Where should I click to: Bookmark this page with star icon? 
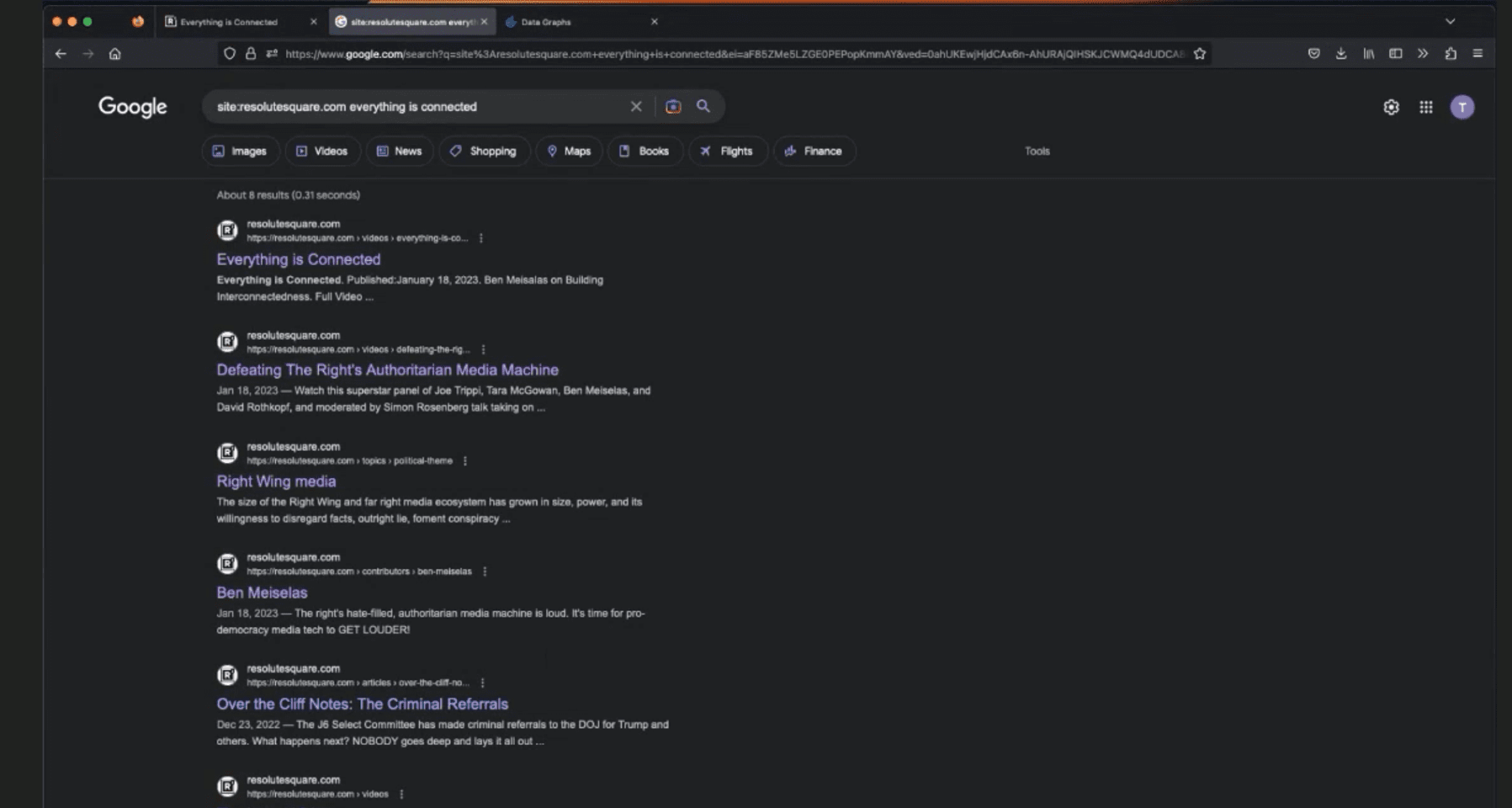tap(1200, 54)
